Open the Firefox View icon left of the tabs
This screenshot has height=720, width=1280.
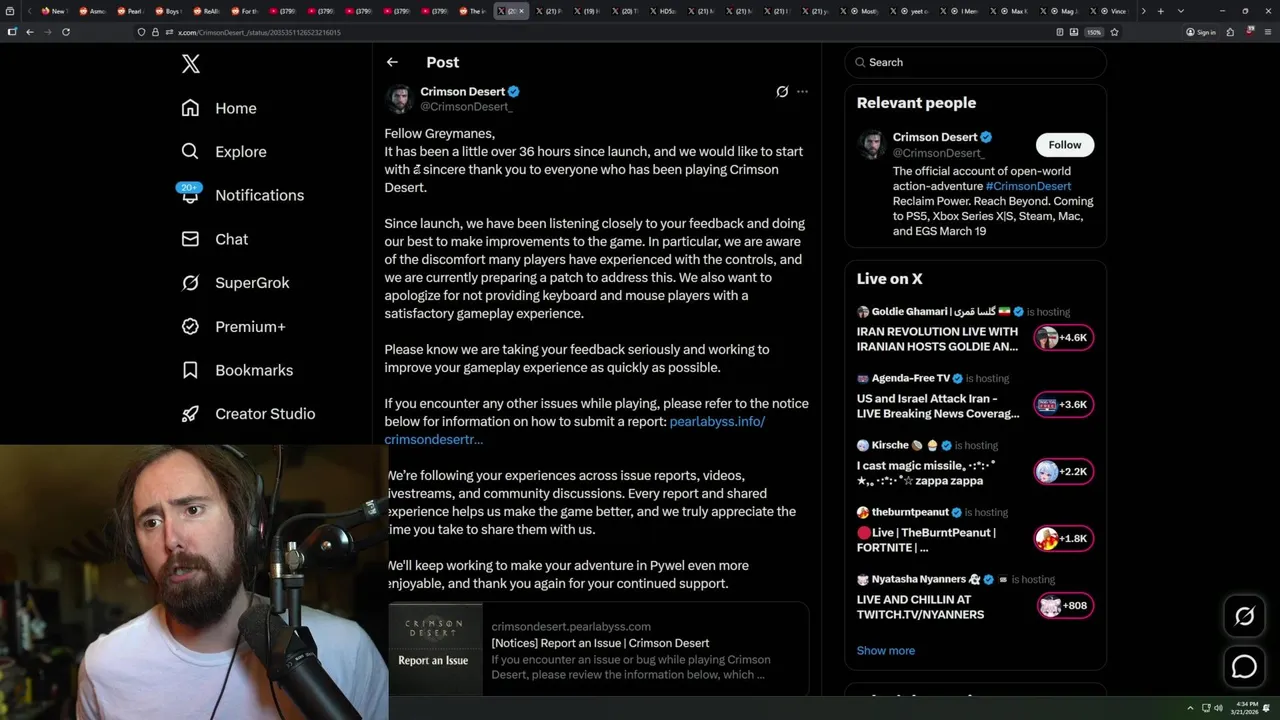[11, 11]
